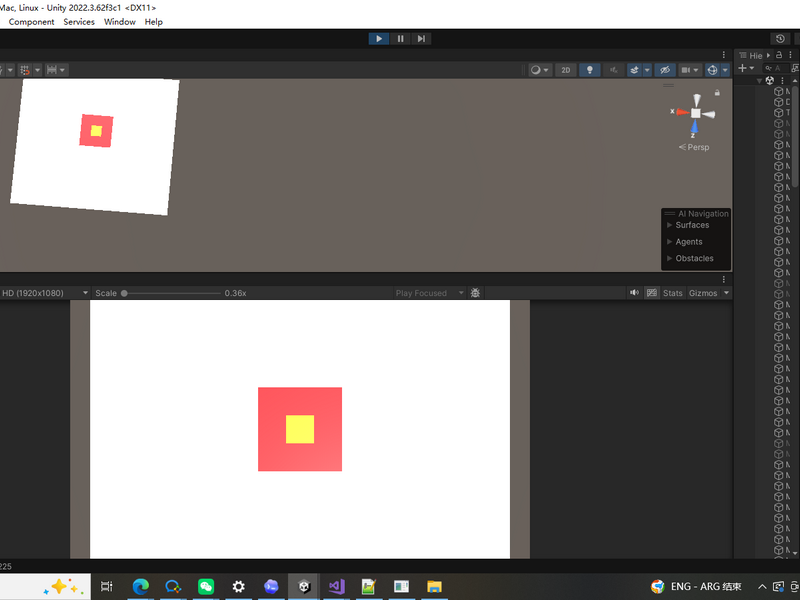Image resolution: width=800 pixels, height=600 pixels.
Task: Show hidden system tray icons
Action: [x=762, y=587]
